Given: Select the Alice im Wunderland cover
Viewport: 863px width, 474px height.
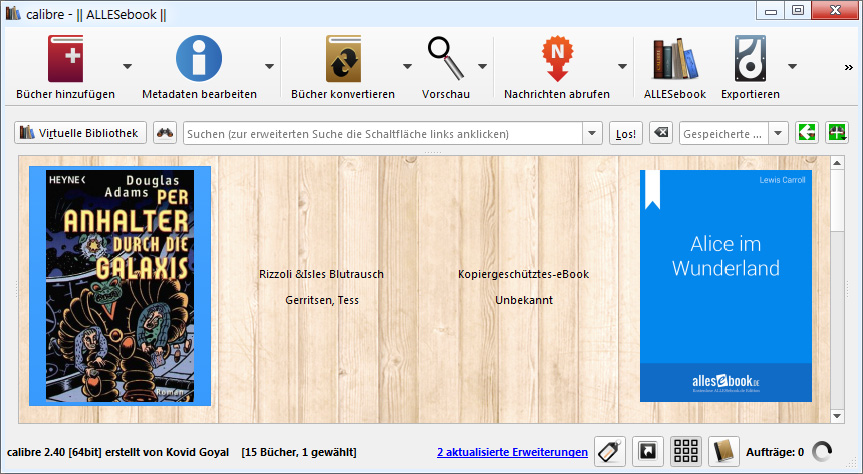Looking at the screenshot, I should (725, 286).
